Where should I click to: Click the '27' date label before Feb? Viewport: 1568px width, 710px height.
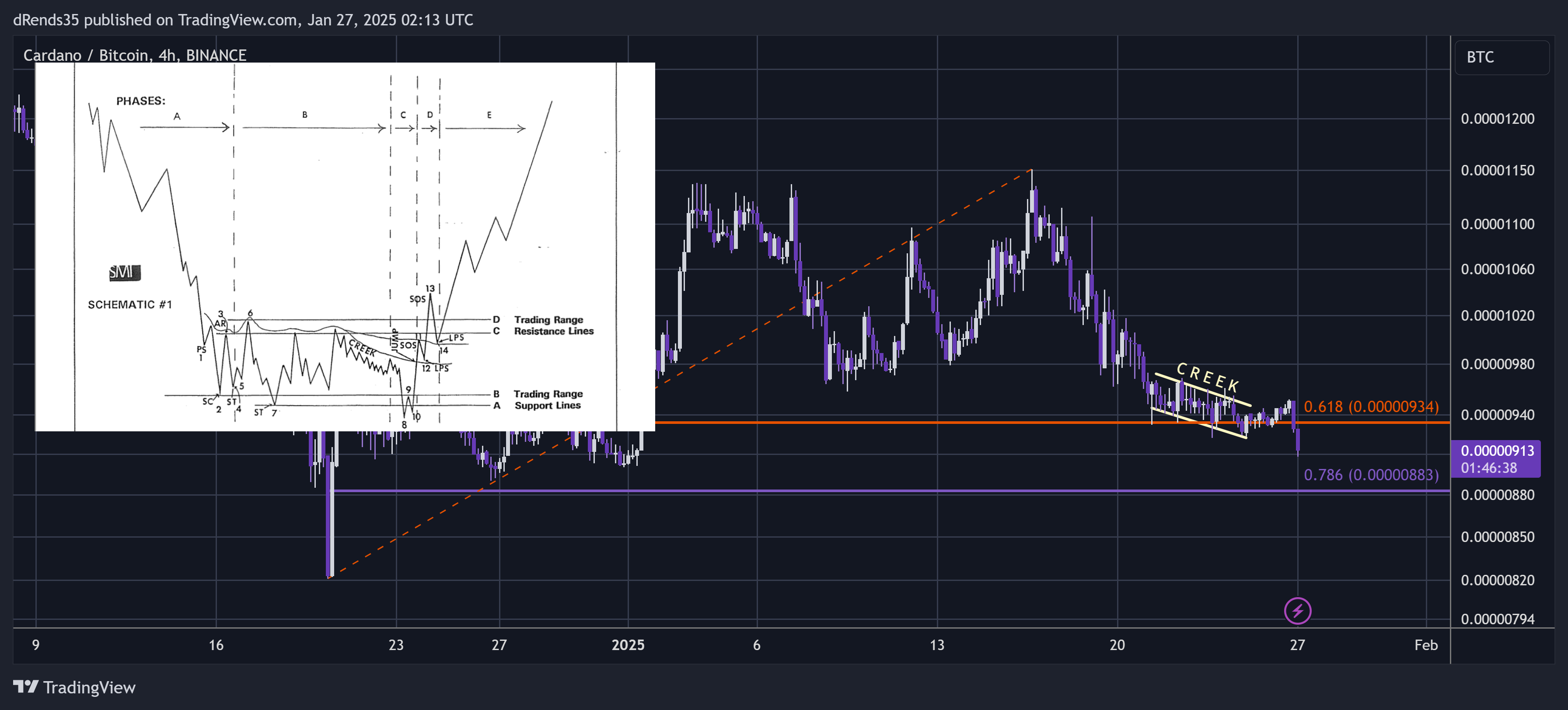click(x=1297, y=645)
